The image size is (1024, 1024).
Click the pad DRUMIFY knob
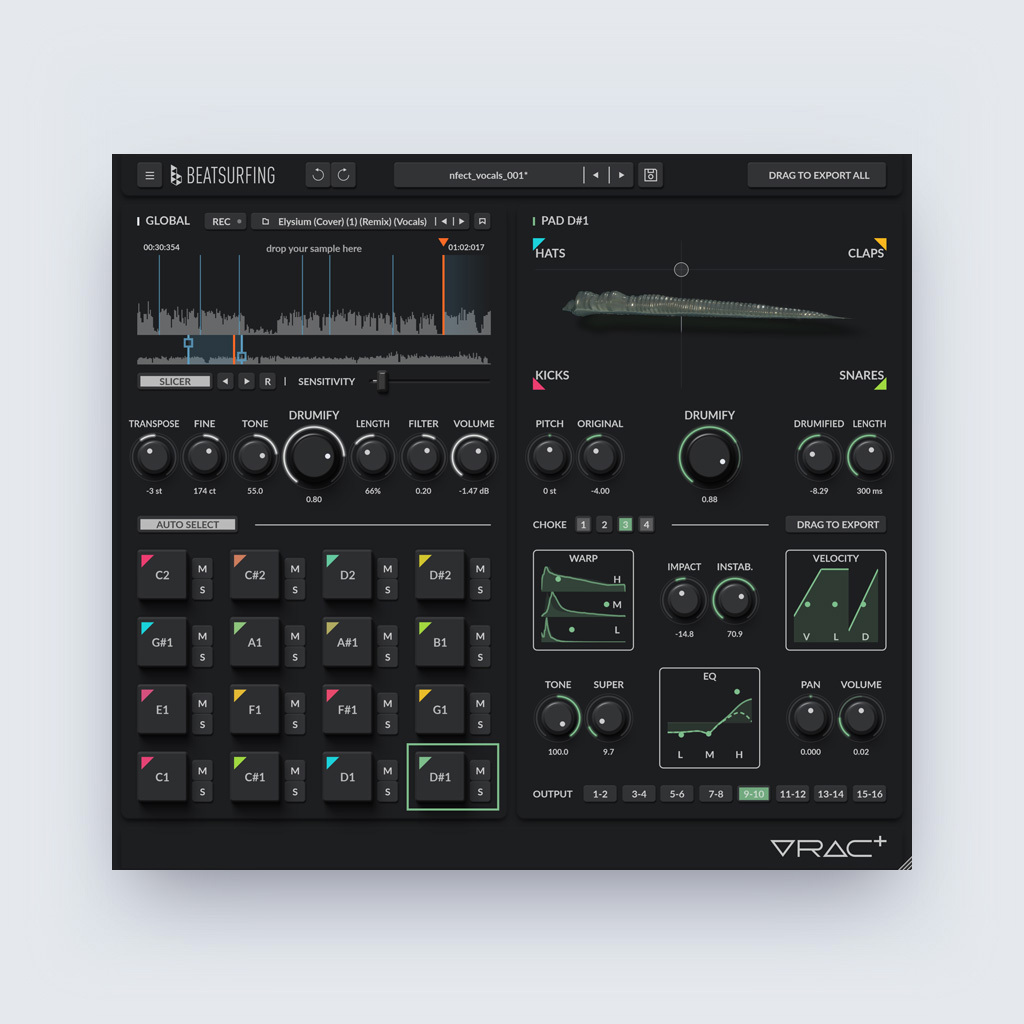point(709,457)
